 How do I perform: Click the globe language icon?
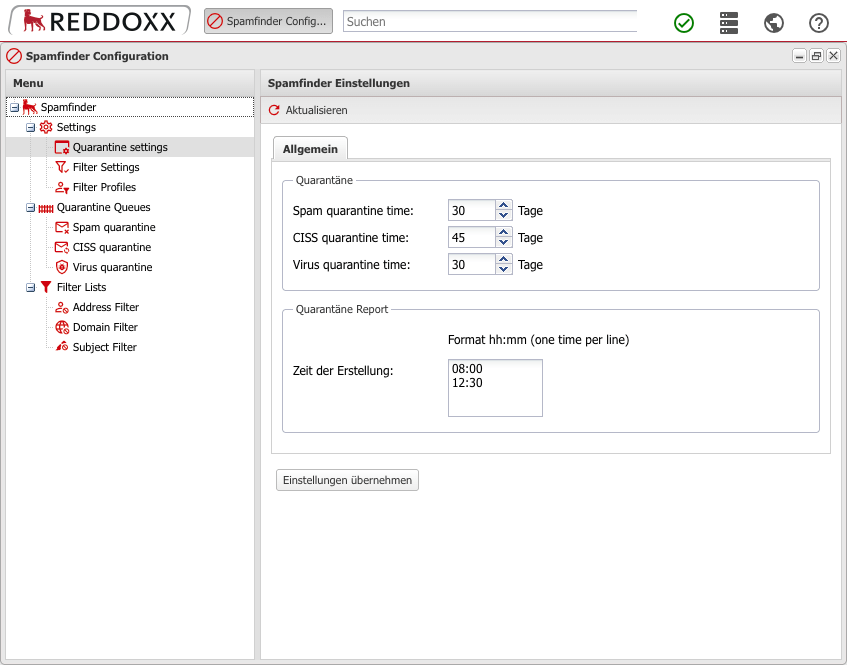point(774,23)
